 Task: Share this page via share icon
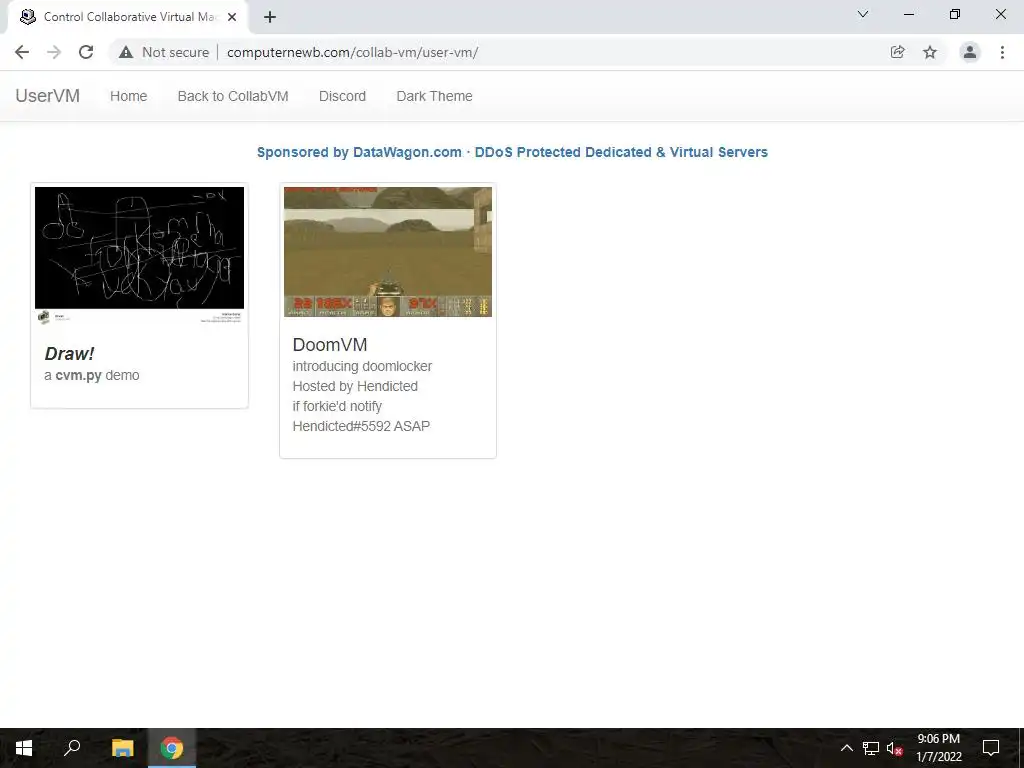[x=897, y=52]
